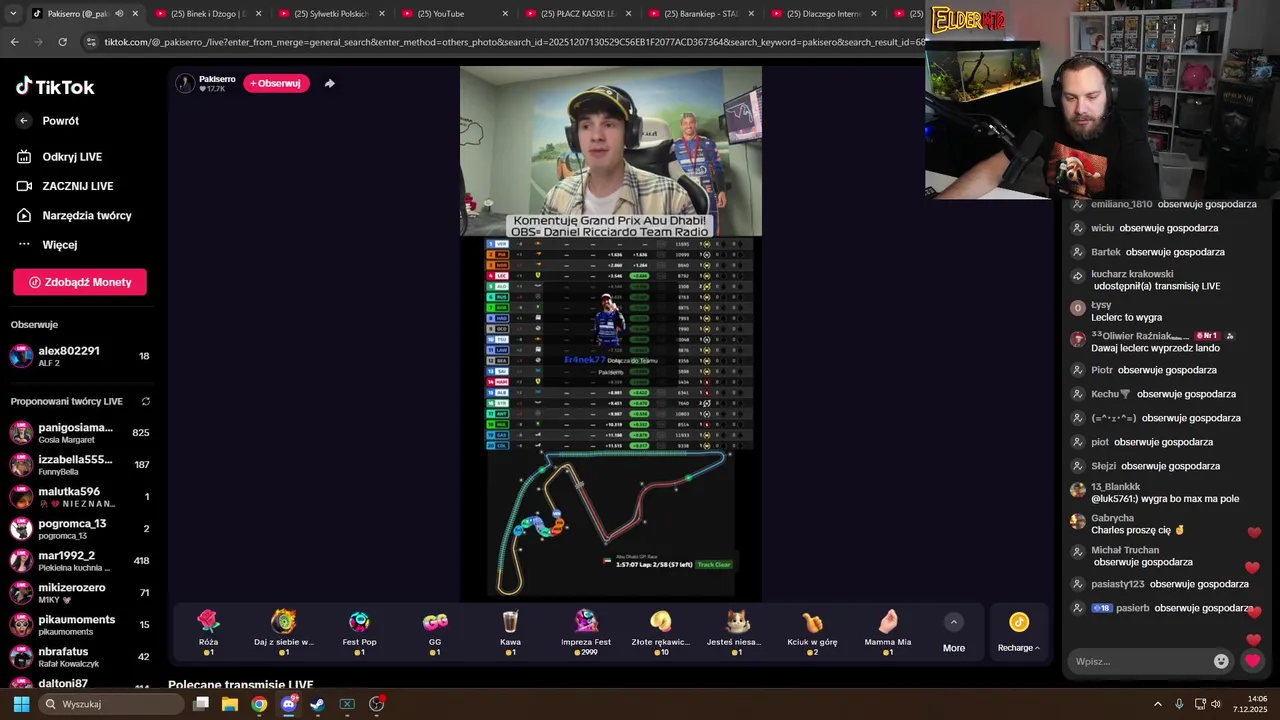Refresh Proponowani twórcy LIVE list

point(145,401)
